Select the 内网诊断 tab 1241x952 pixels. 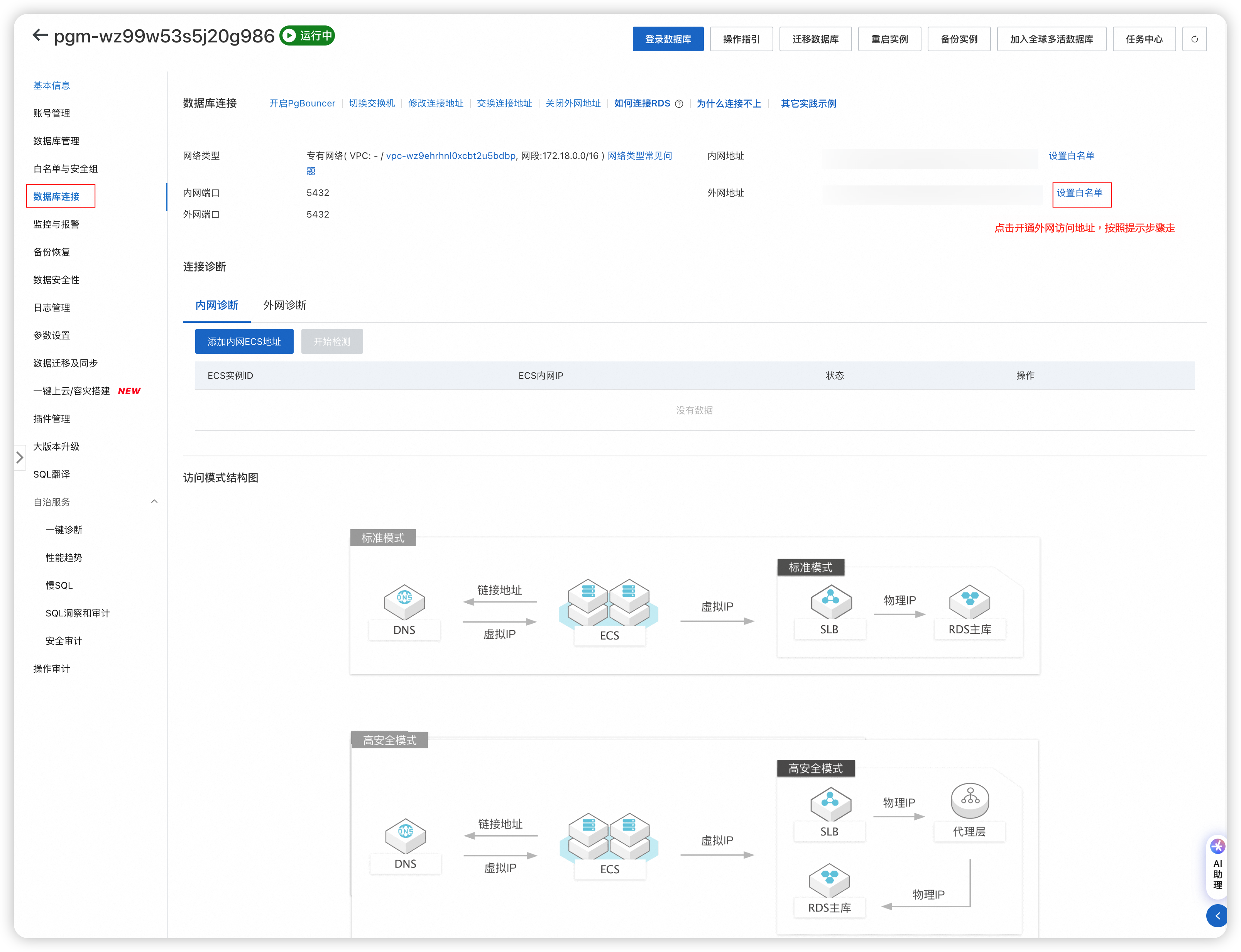point(216,306)
